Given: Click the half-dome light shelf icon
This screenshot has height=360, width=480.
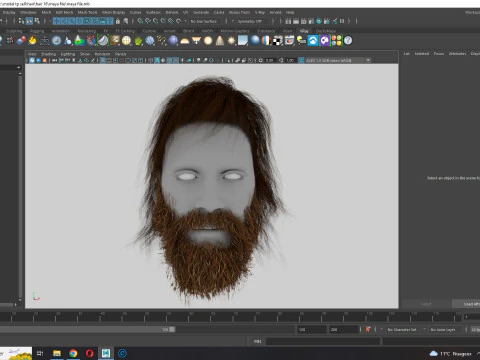Looking at the screenshot, I should 184,41.
